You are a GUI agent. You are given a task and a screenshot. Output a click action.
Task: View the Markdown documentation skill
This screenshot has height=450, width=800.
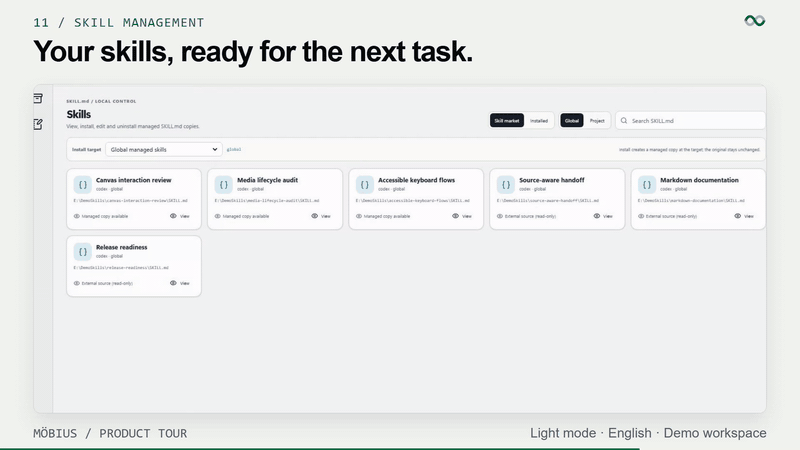coord(744,216)
